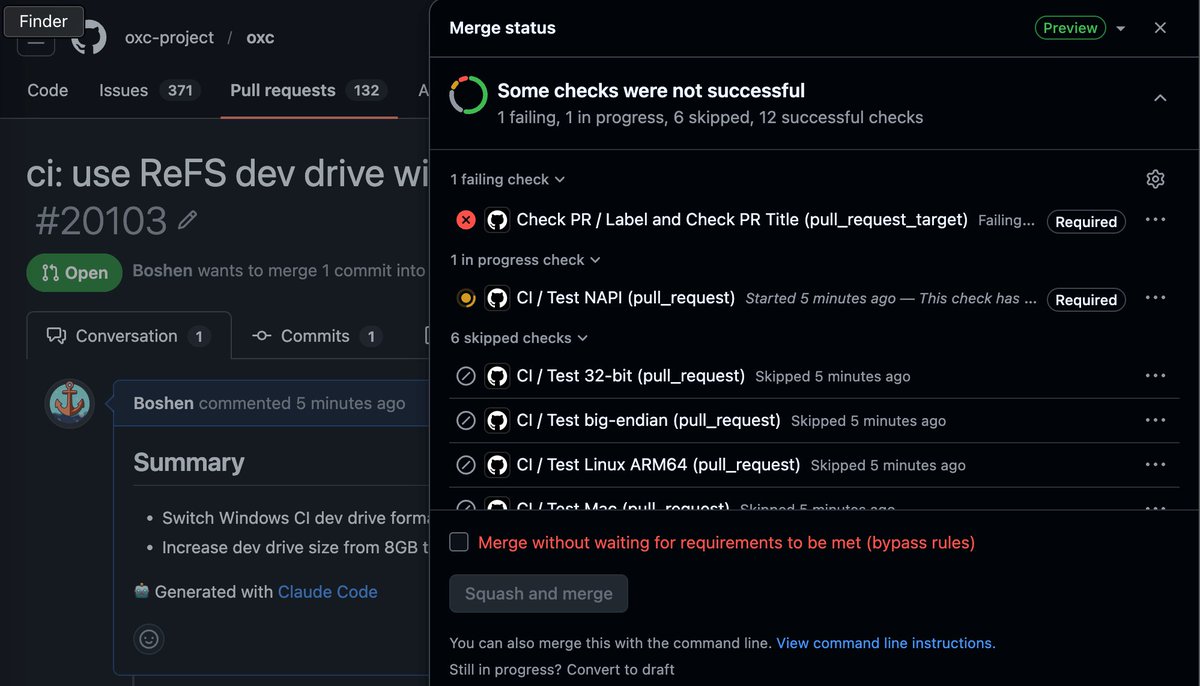This screenshot has width=1200, height=686.
Task: Click Boshen author link in comment header
Action: click(163, 403)
